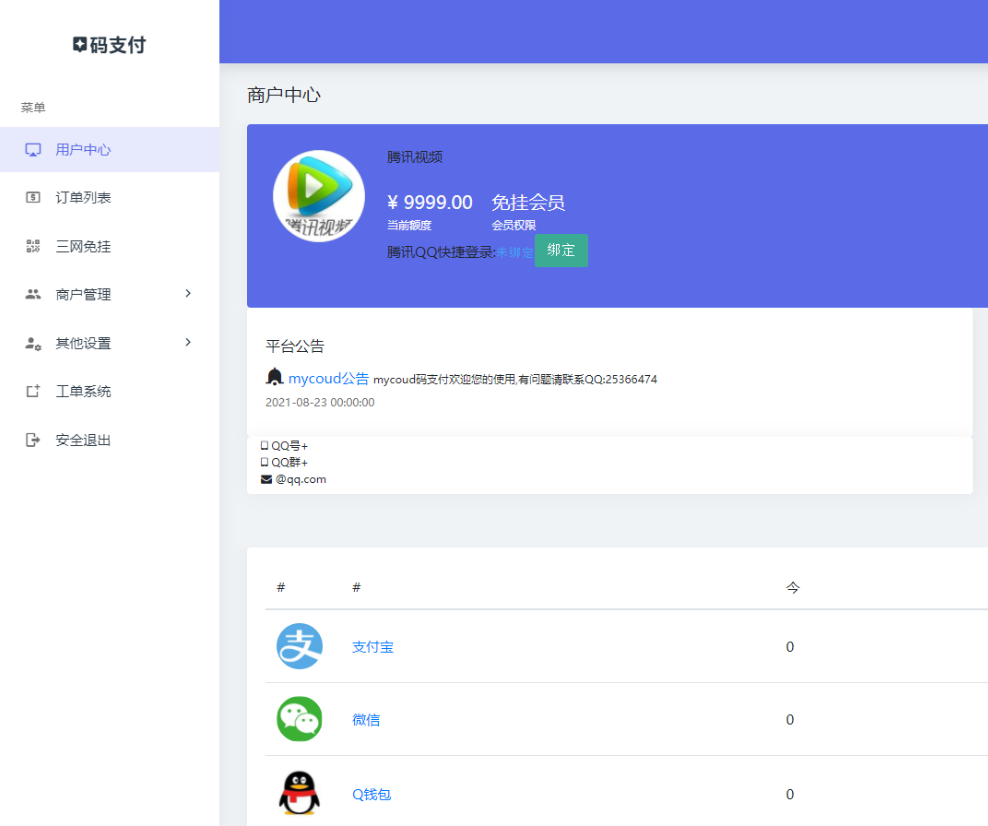Click the 腾讯视频 avatar image
988x826 pixels.
[319, 196]
